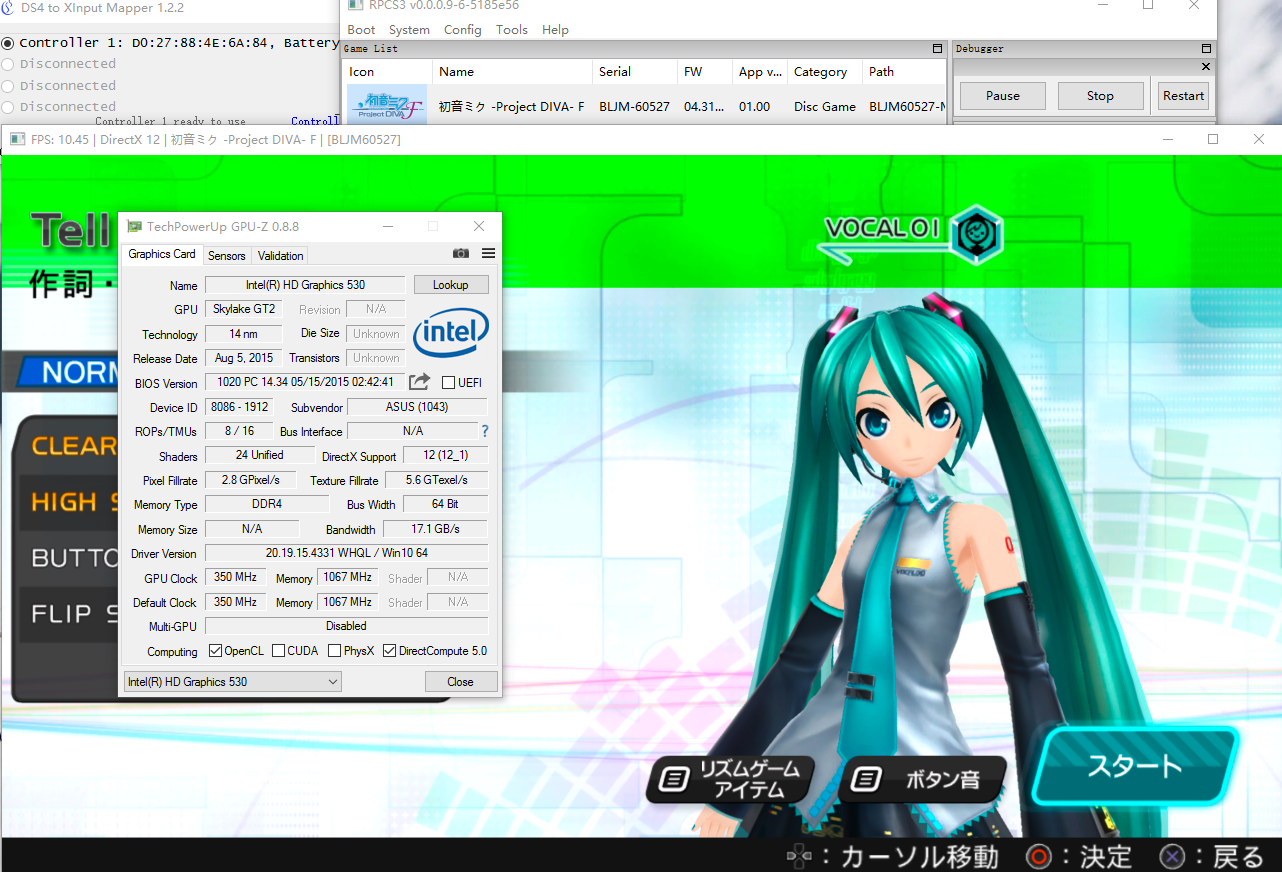The height and width of the screenshot is (872, 1282).
Task: Click the Lookup button in GPU-Z
Action: point(451,285)
